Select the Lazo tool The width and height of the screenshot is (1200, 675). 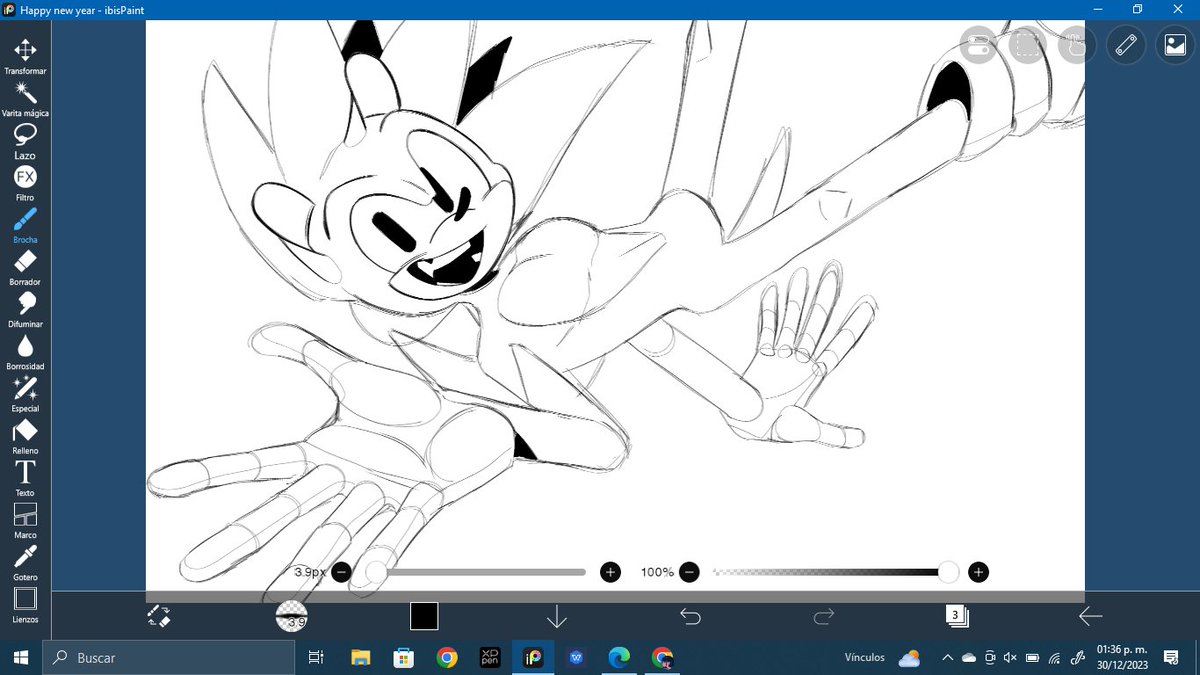[25, 141]
